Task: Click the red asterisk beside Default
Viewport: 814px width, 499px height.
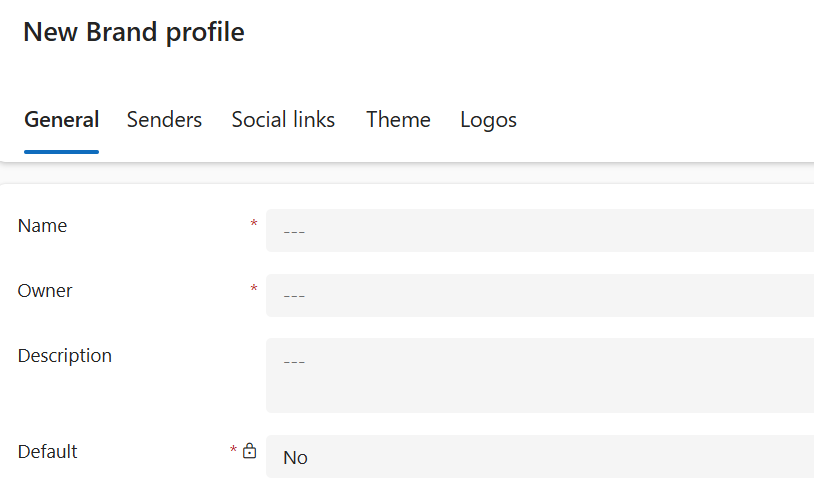Action: point(234,449)
